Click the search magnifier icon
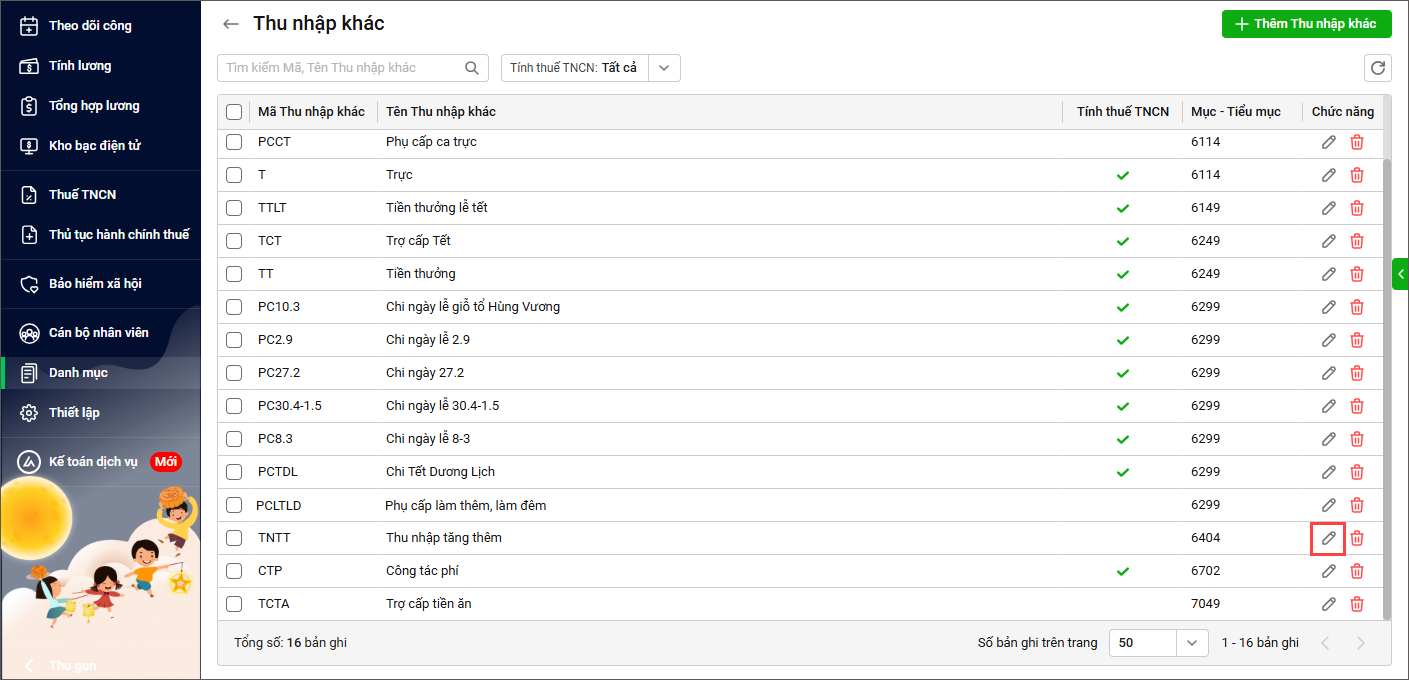 point(472,68)
